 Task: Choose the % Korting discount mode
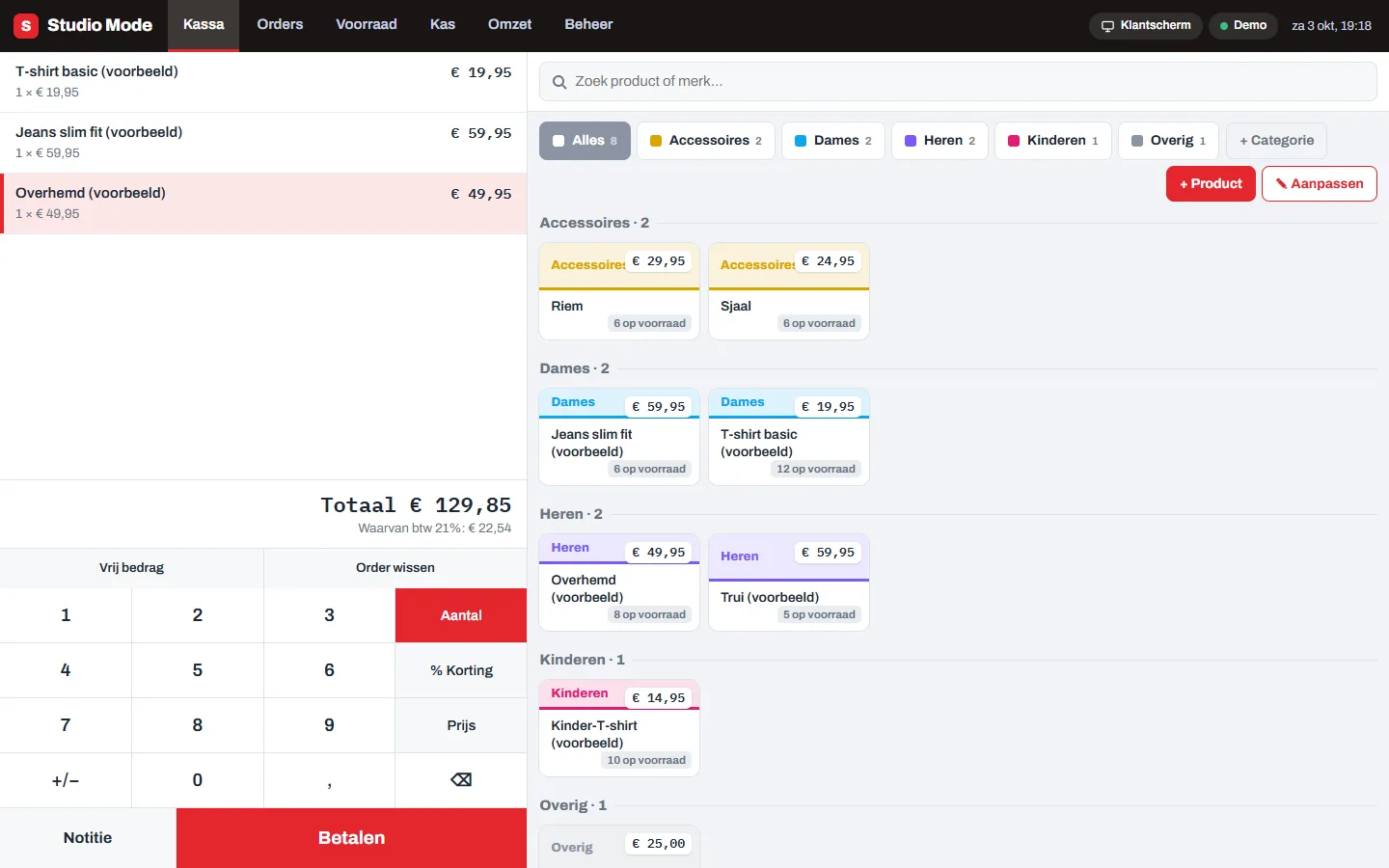coord(461,670)
